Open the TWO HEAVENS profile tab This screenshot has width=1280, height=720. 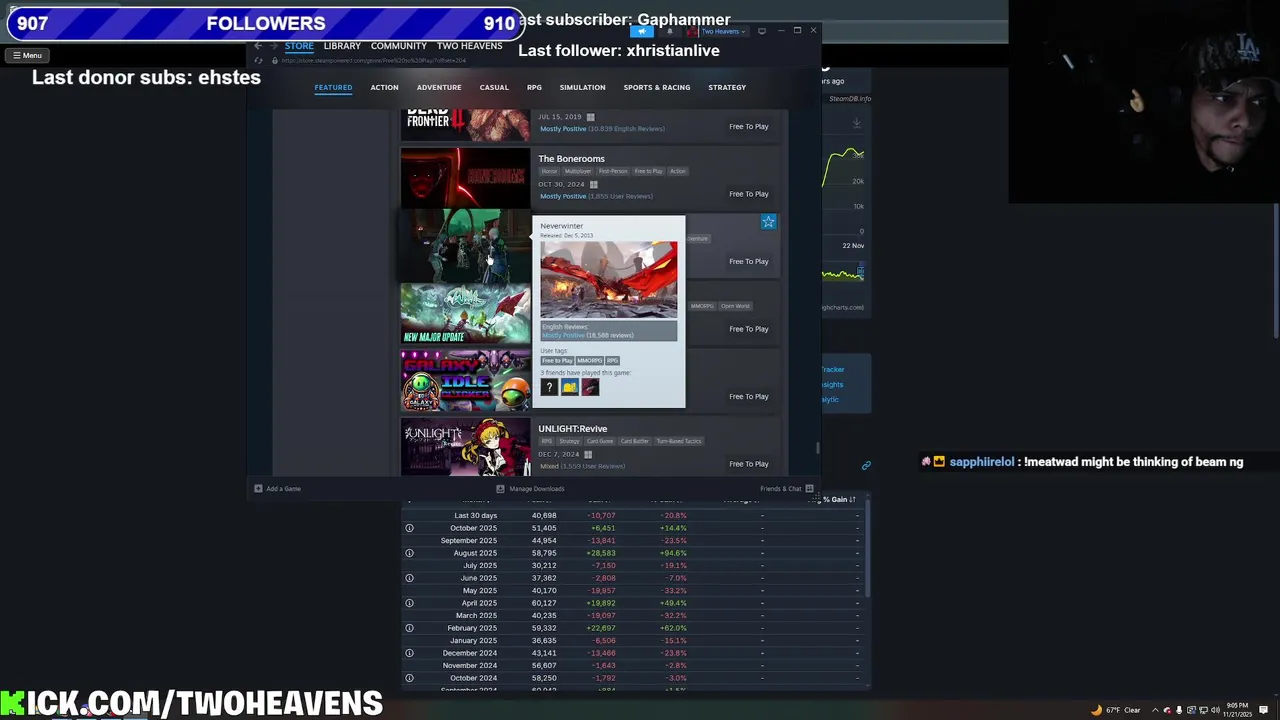tap(469, 46)
